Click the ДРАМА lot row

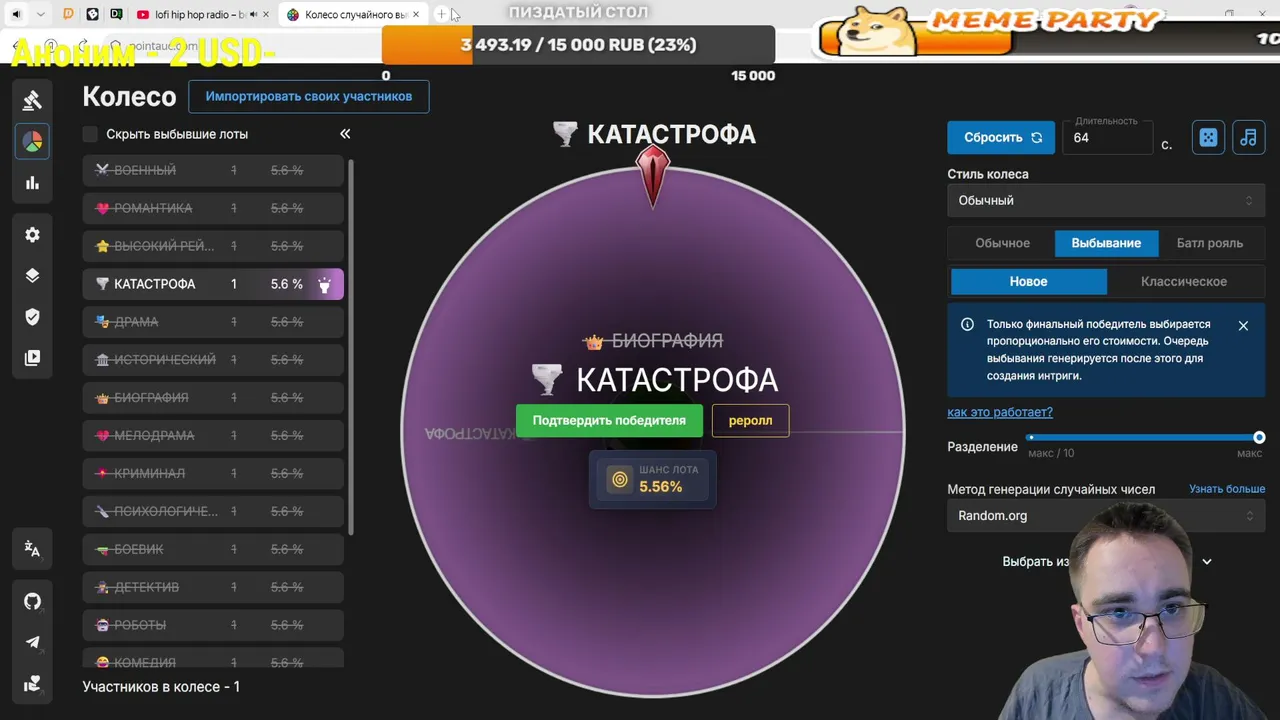(x=213, y=322)
